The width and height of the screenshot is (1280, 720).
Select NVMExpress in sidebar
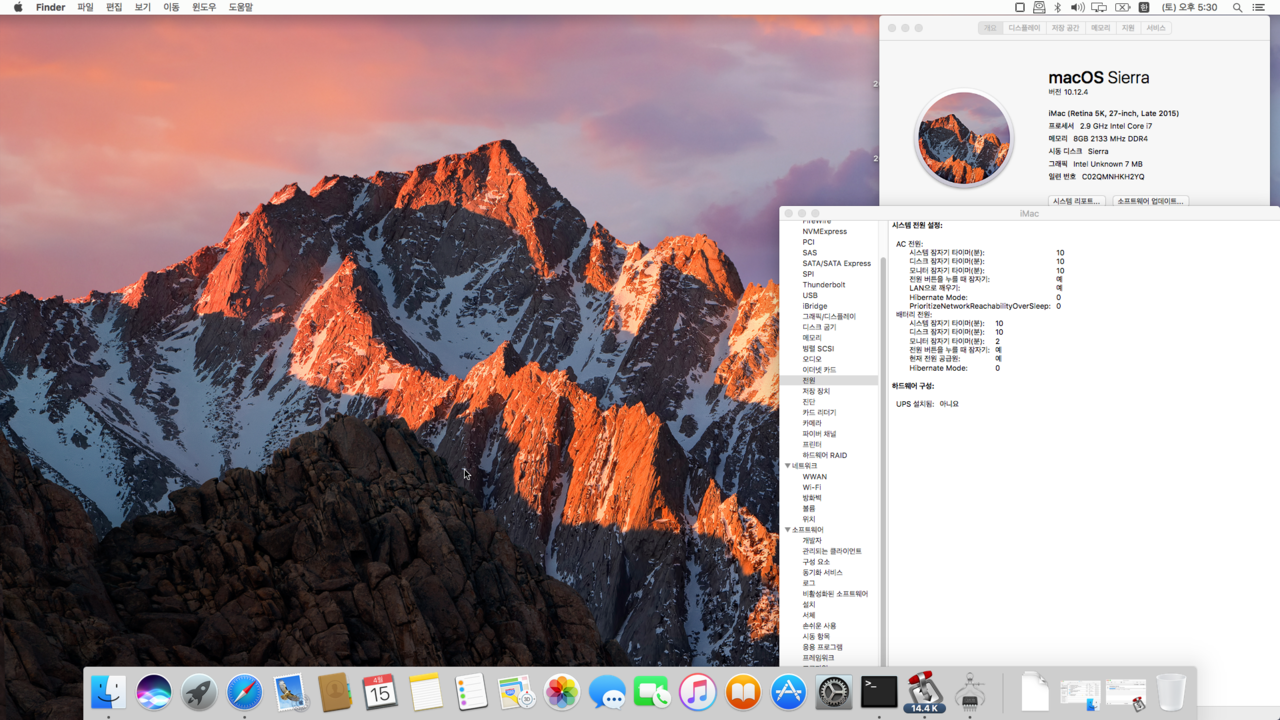825,231
